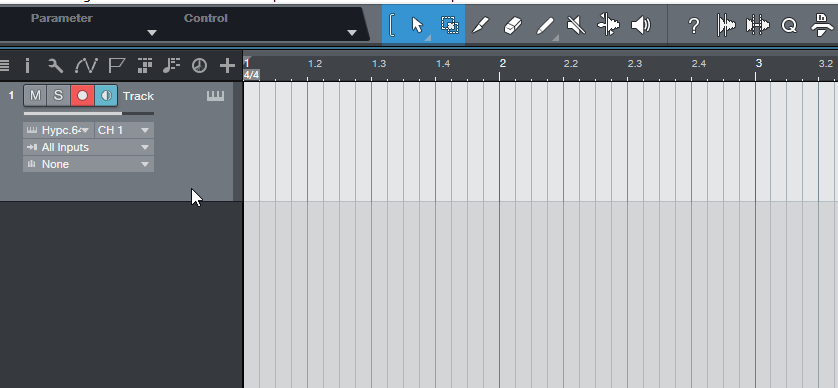The height and width of the screenshot is (388, 838).
Task: Click ruler position 2.2
Action: 571,64
